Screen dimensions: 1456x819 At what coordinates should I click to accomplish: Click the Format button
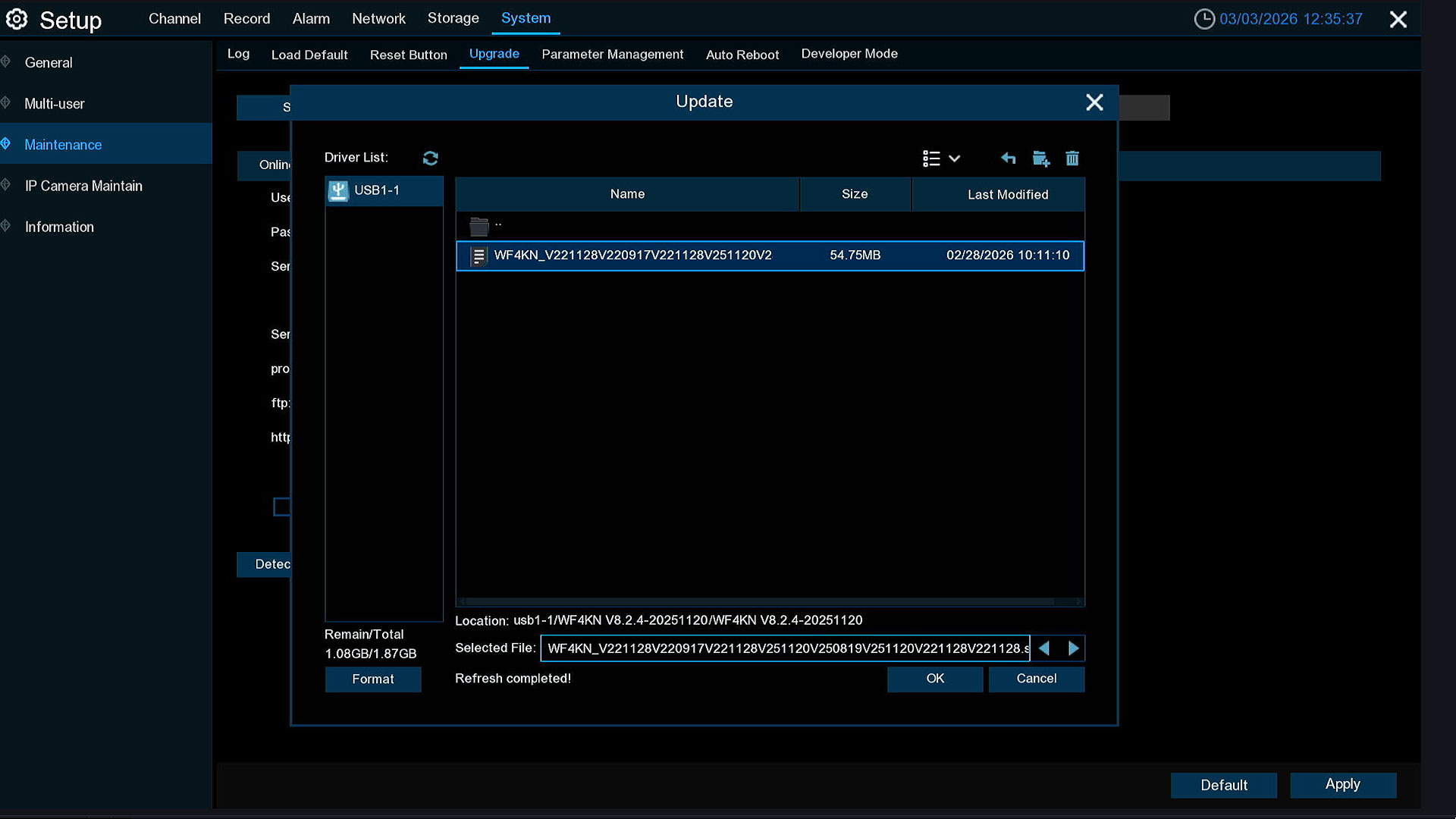pos(372,679)
